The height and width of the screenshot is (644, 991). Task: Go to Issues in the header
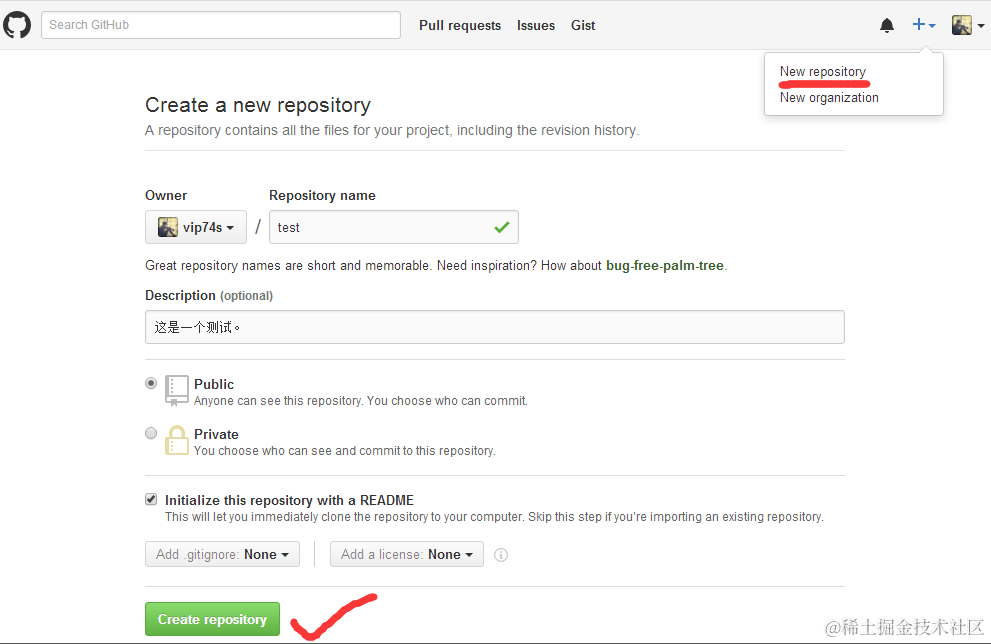pos(536,25)
